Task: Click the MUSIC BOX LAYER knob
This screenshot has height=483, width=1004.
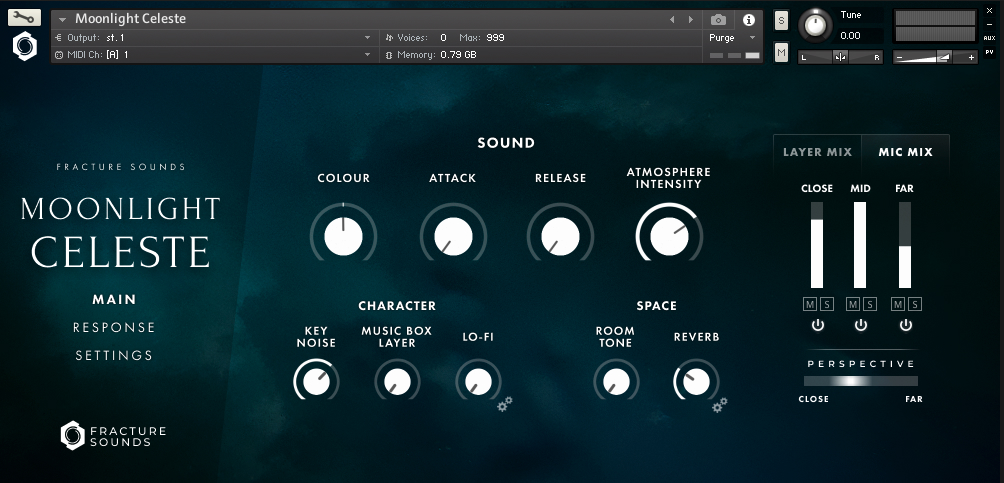Action: tap(397, 382)
